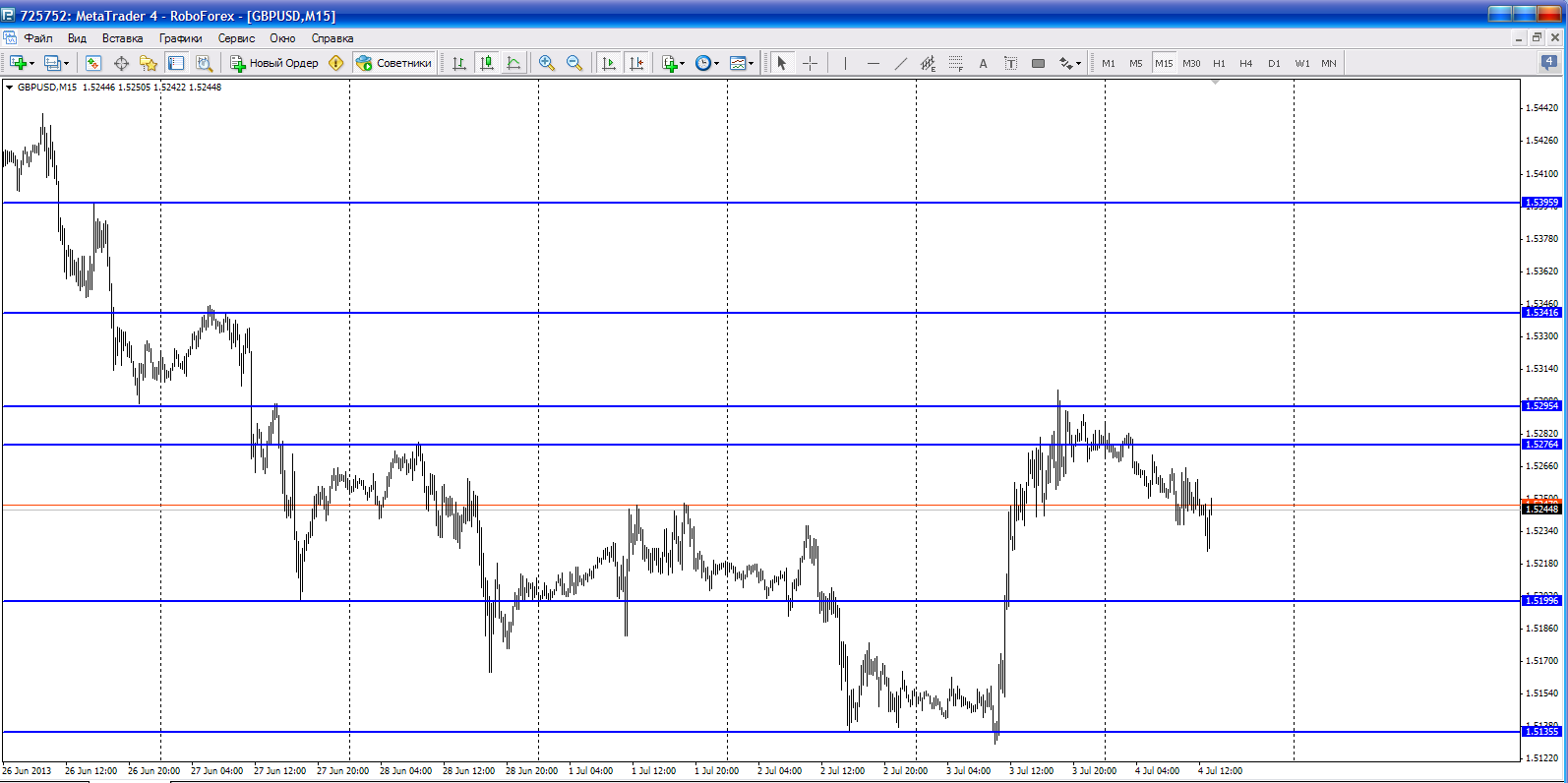Switch chart to candlestick mode
Screen dimensions: 1568x783
click(x=486, y=63)
